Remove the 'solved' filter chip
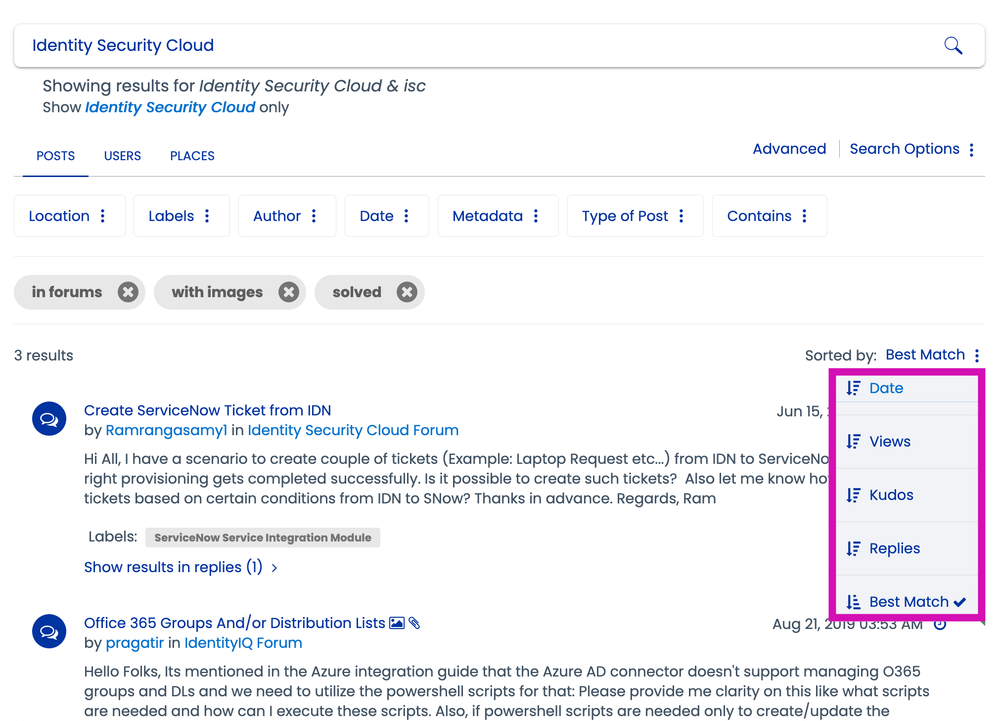The width and height of the screenshot is (999, 721). pos(406,292)
